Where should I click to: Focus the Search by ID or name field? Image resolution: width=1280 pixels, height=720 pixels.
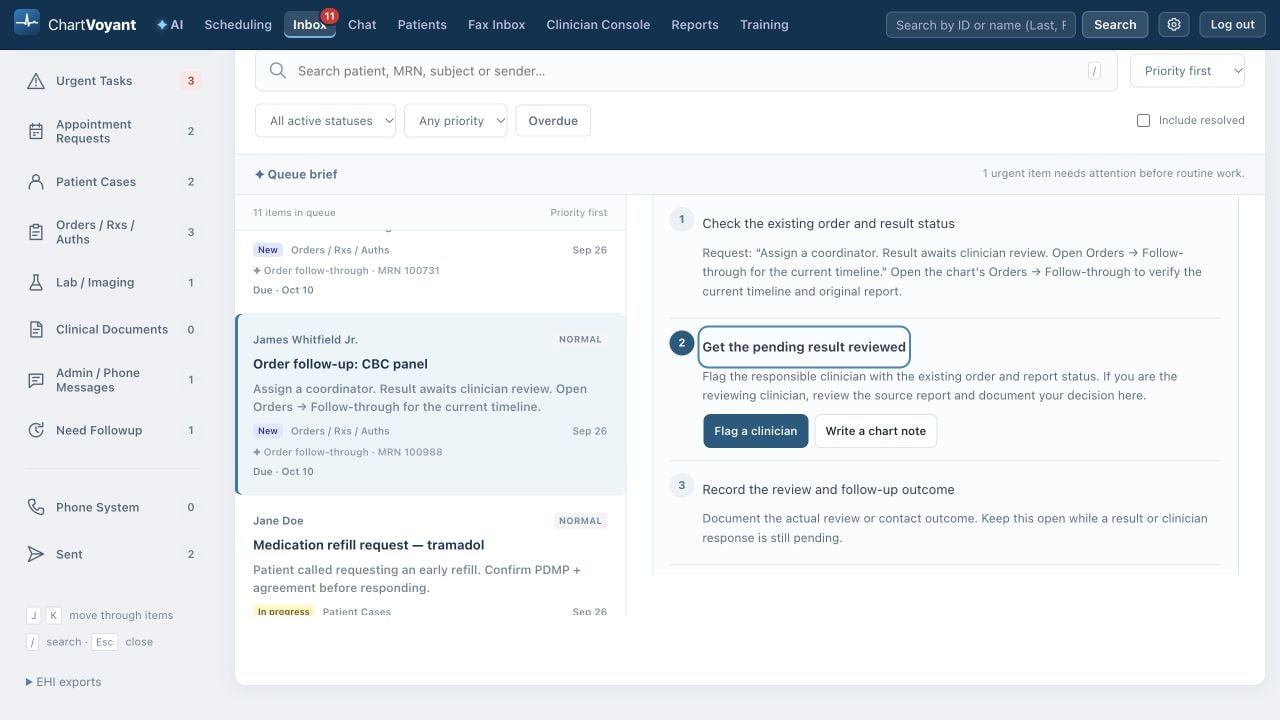[981, 25]
